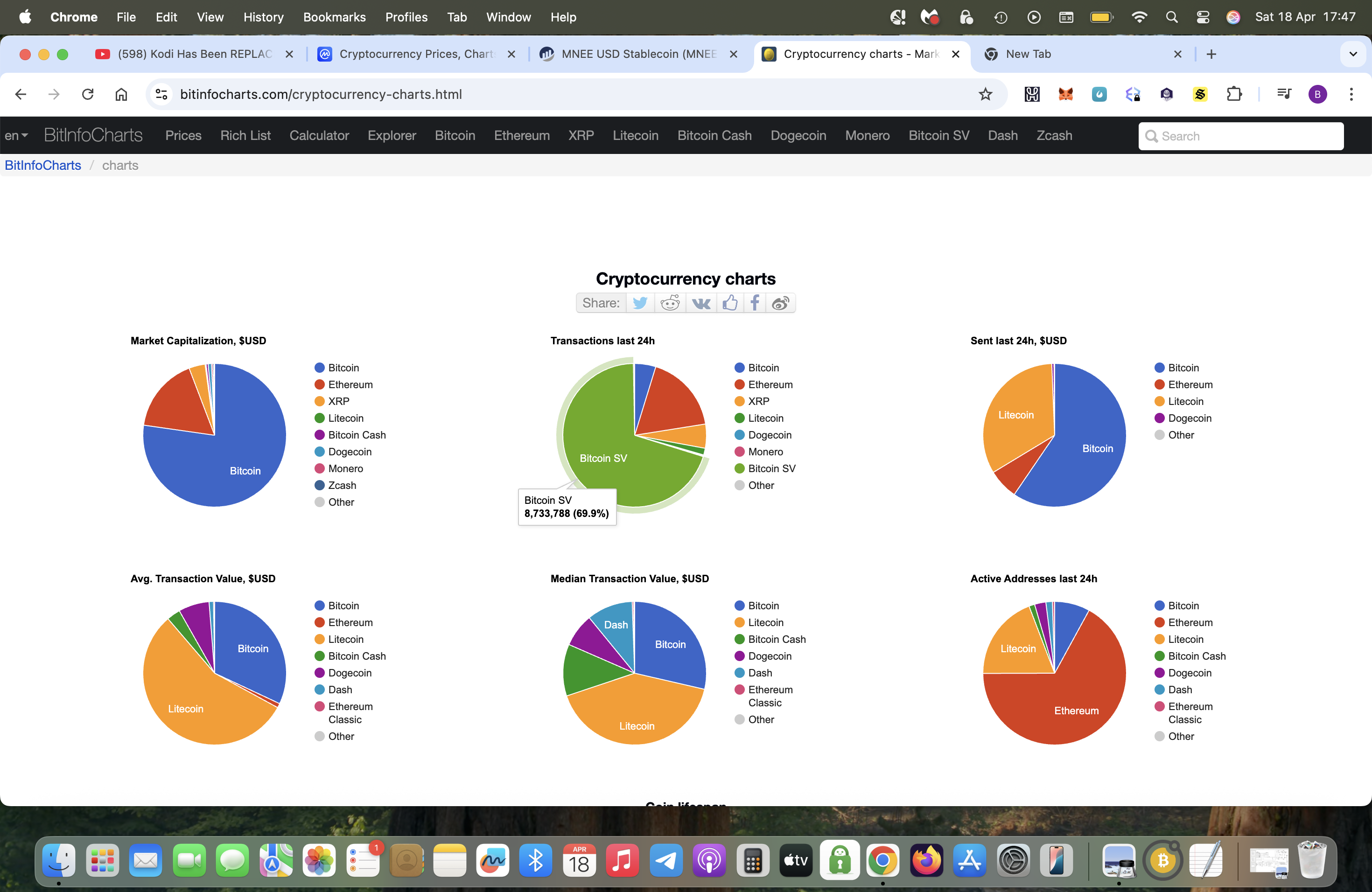The height and width of the screenshot is (892, 1372).
Task: Open the Zcash nav link
Action: point(1054,135)
